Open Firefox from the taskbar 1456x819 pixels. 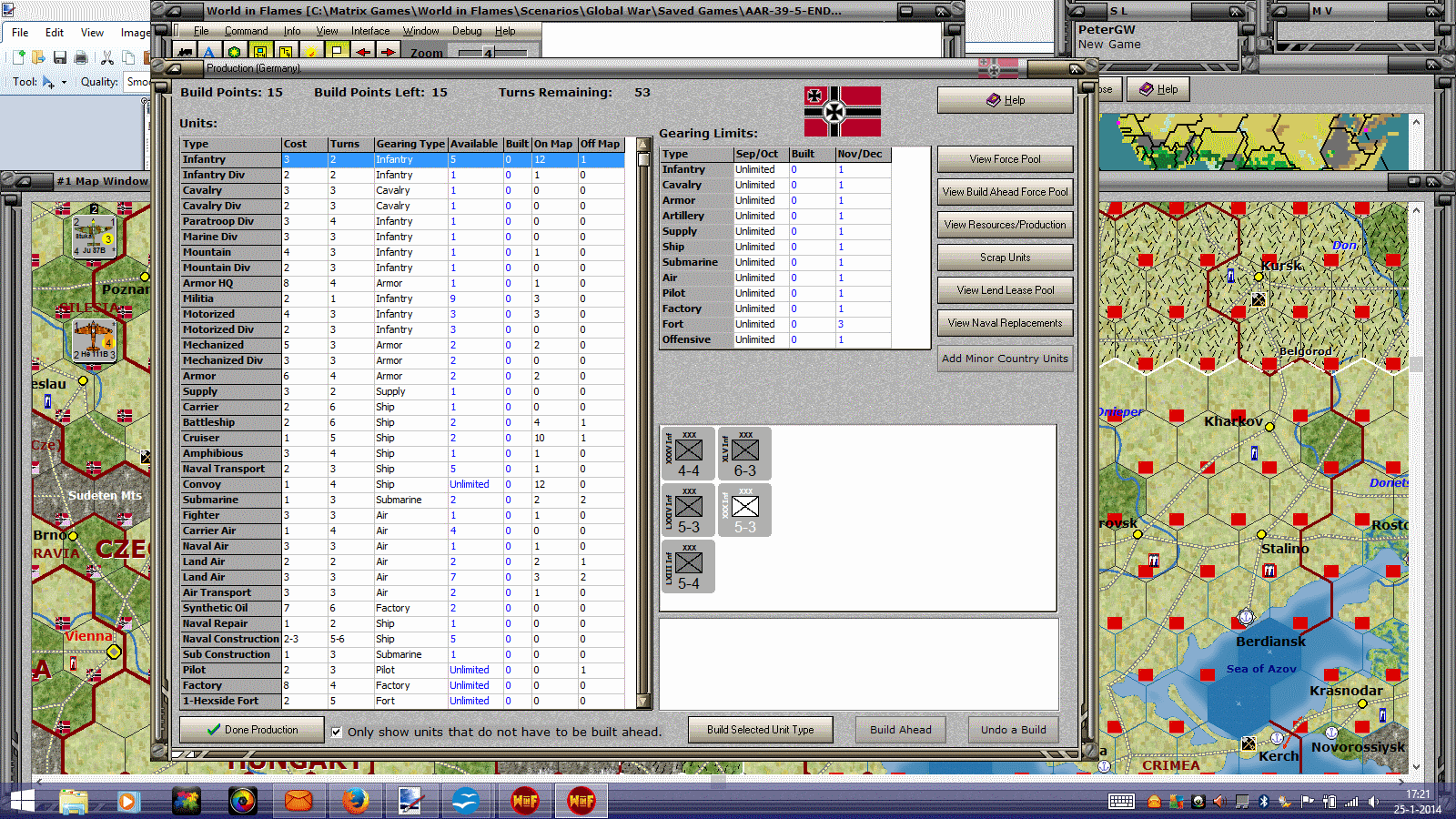355,801
